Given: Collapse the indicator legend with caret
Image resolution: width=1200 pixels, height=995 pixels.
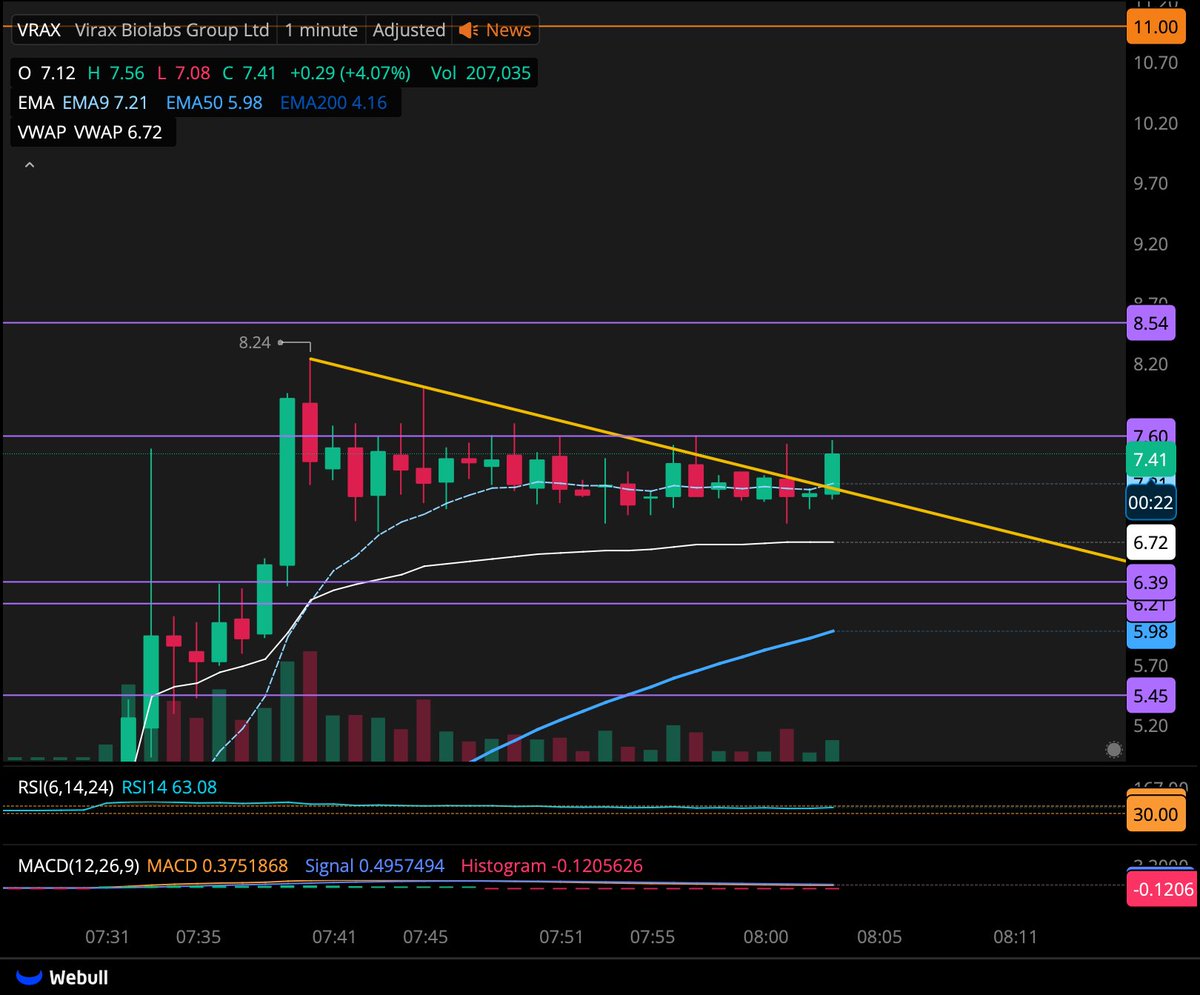Looking at the screenshot, I should (x=29, y=165).
